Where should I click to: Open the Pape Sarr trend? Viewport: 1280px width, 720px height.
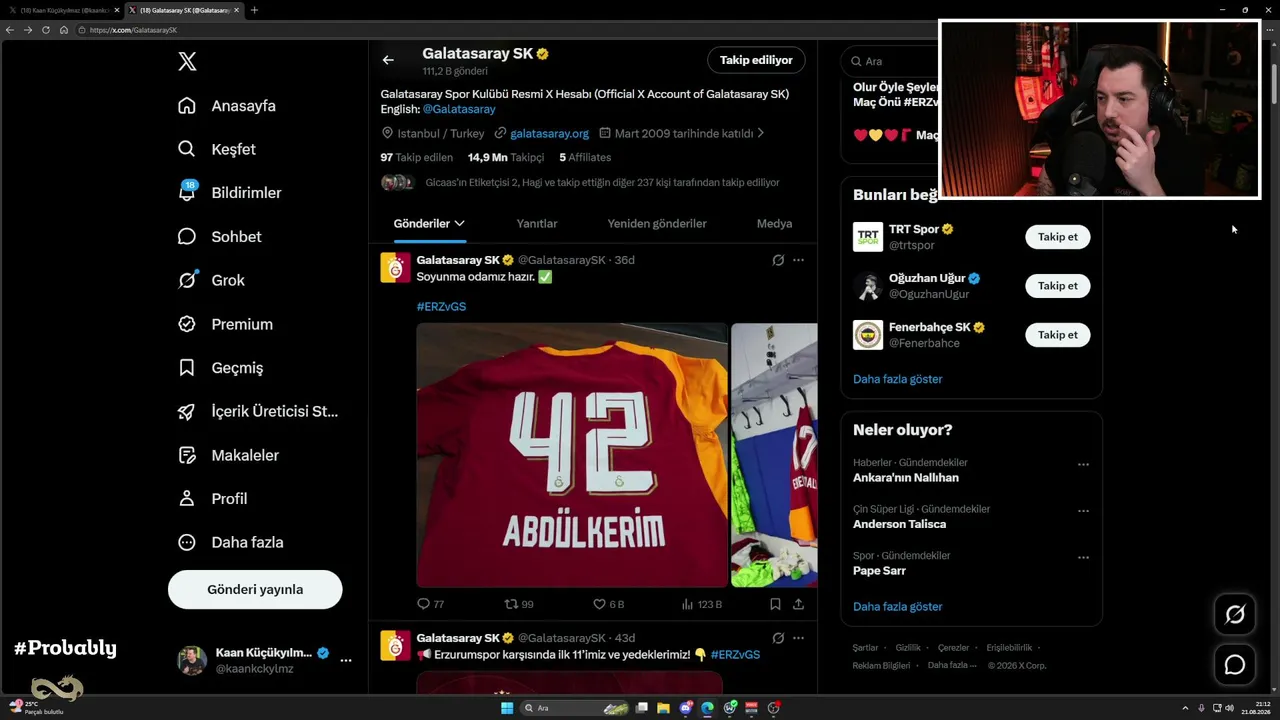click(879, 571)
